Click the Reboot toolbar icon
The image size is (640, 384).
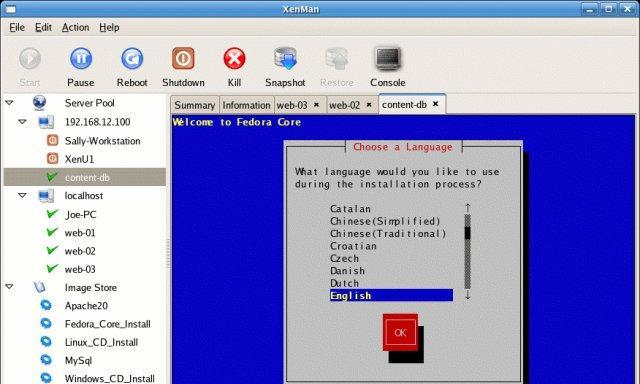pos(132,59)
